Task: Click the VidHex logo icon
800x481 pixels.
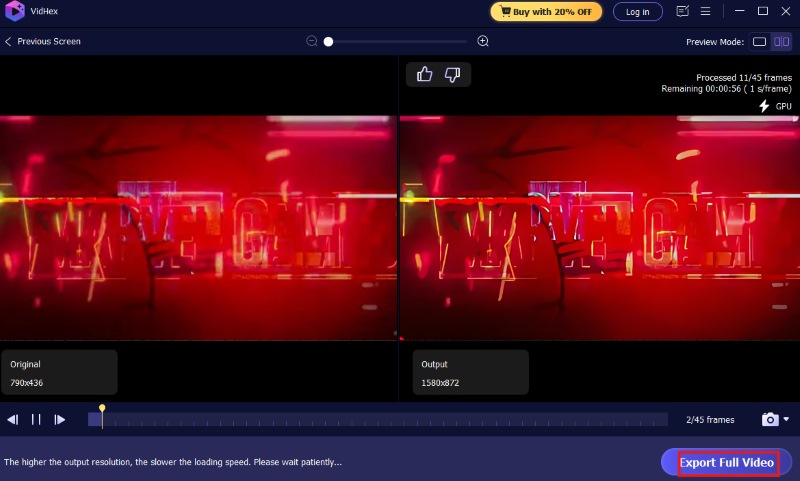Action: tap(15, 12)
